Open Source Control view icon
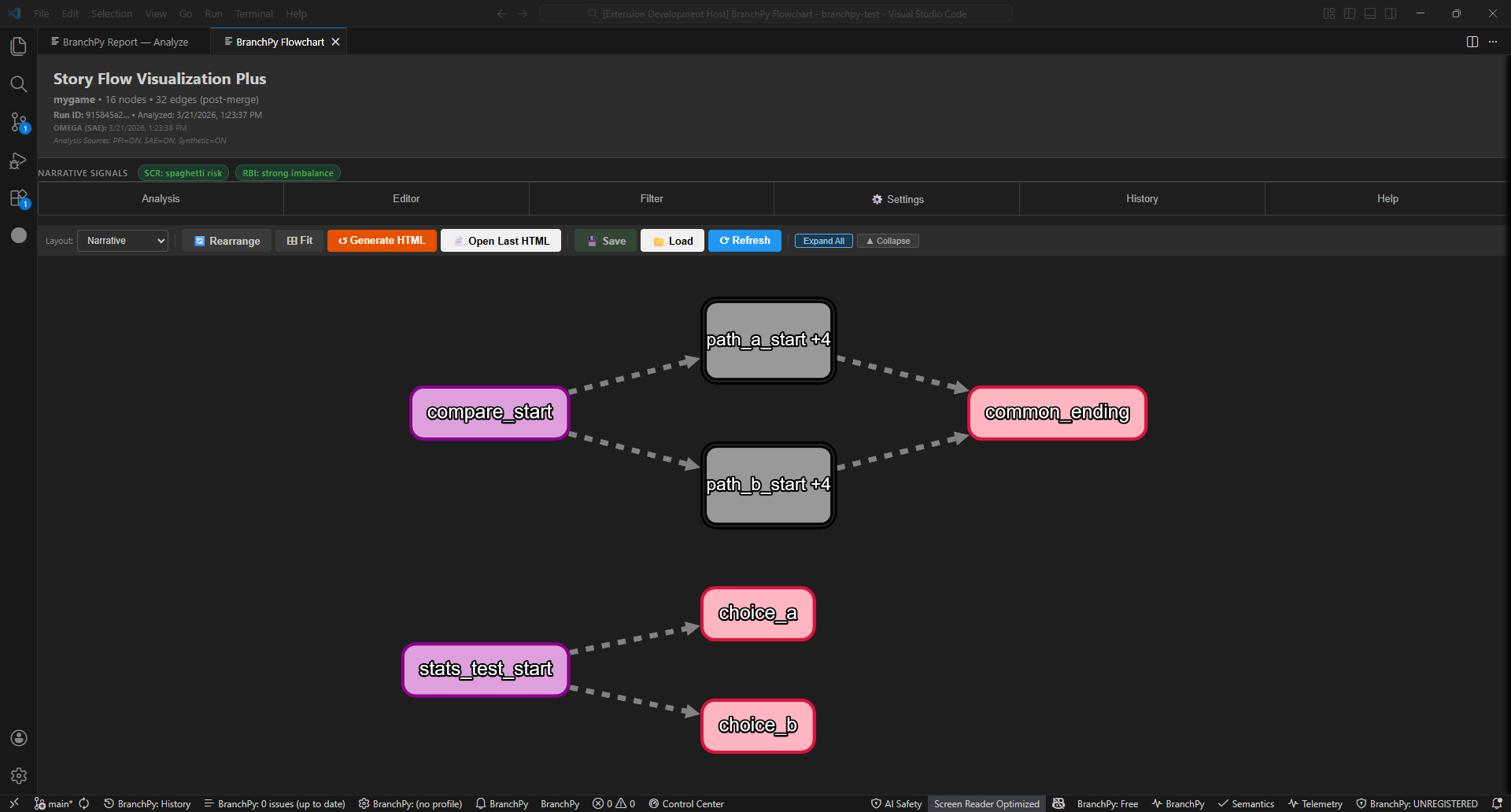 pos(19,122)
